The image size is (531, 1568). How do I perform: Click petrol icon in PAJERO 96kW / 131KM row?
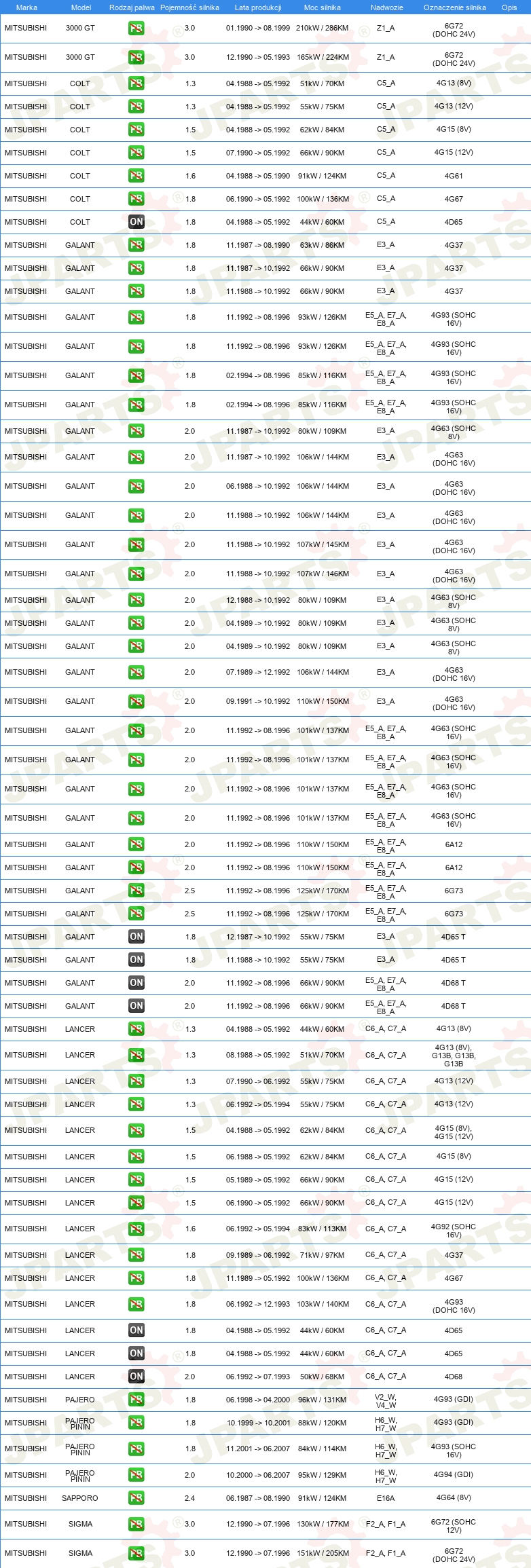(136, 1400)
